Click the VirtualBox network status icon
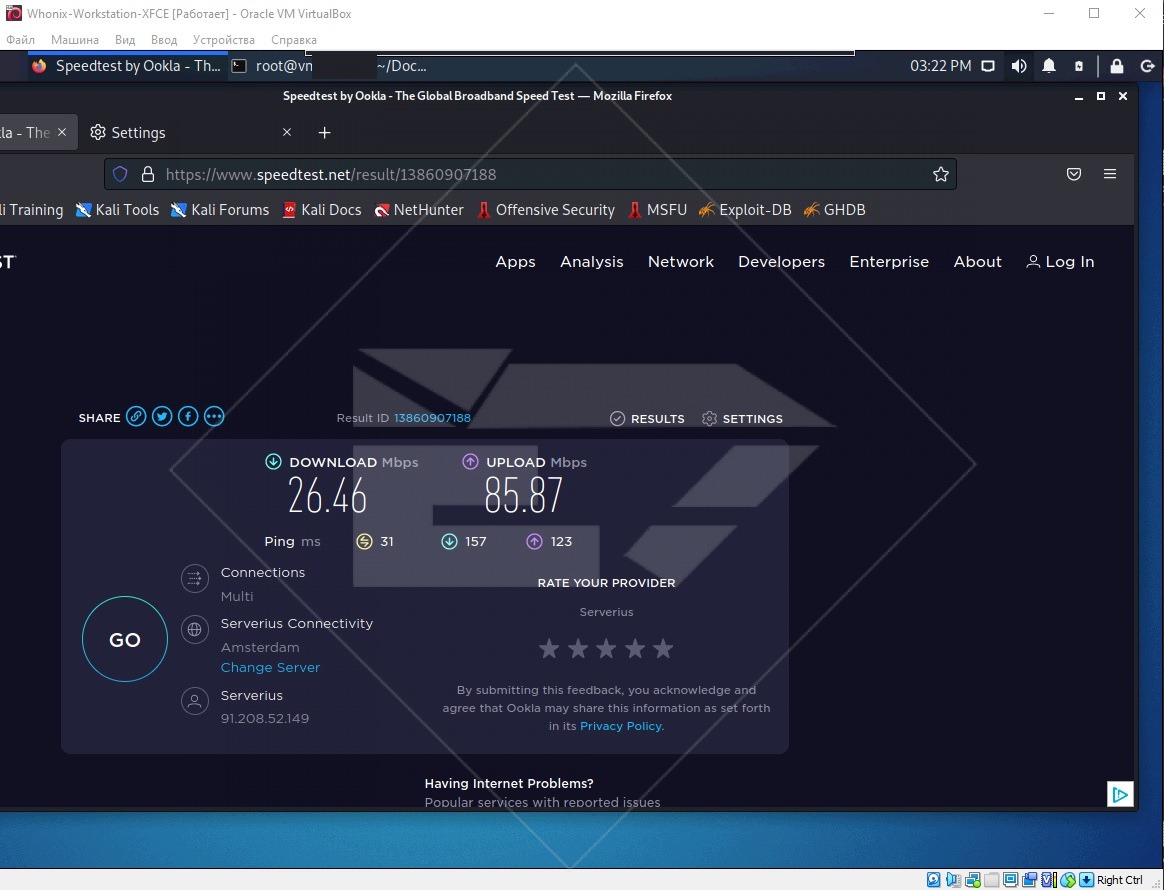The height and width of the screenshot is (890, 1164). pyautogui.click(x=972, y=880)
